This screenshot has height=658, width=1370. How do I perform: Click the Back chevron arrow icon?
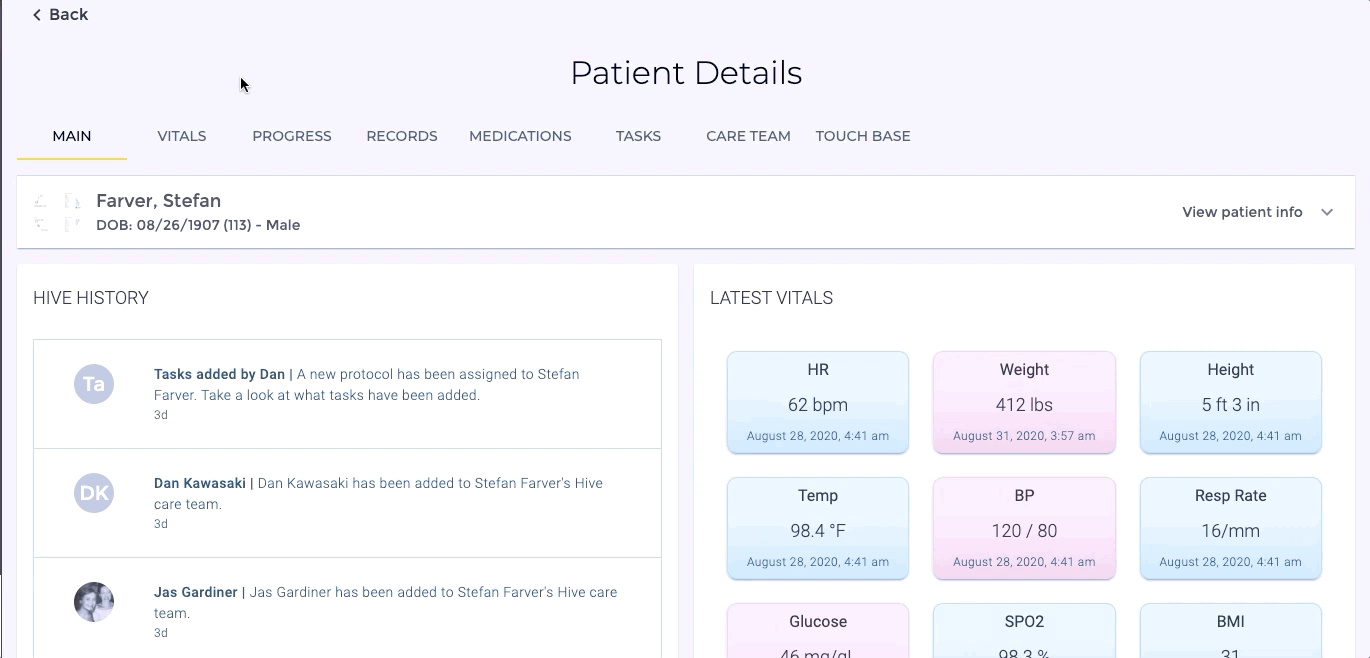click(37, 15)
